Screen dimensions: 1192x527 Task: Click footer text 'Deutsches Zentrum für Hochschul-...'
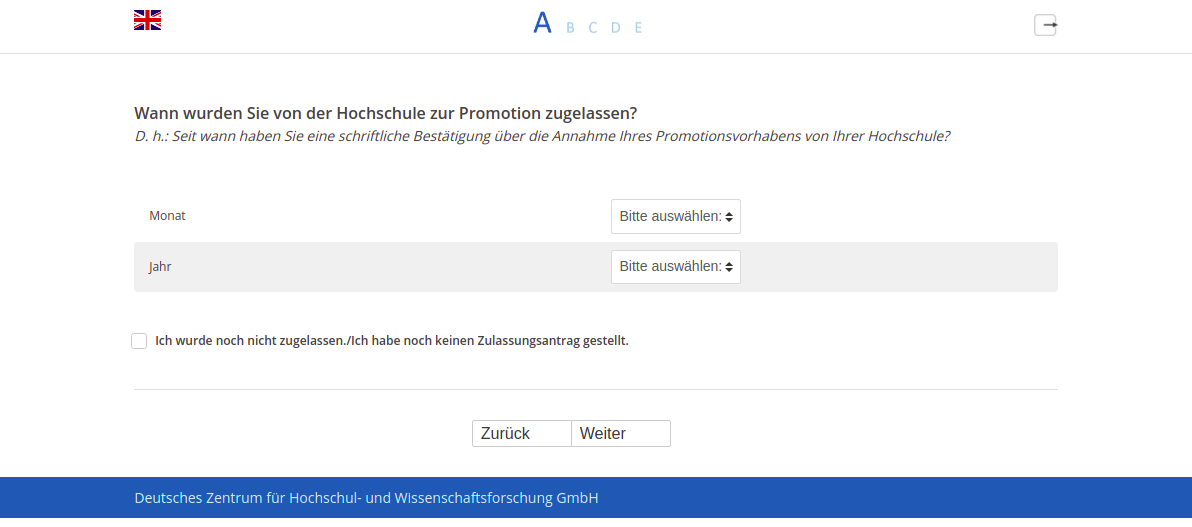click(366, 498)
